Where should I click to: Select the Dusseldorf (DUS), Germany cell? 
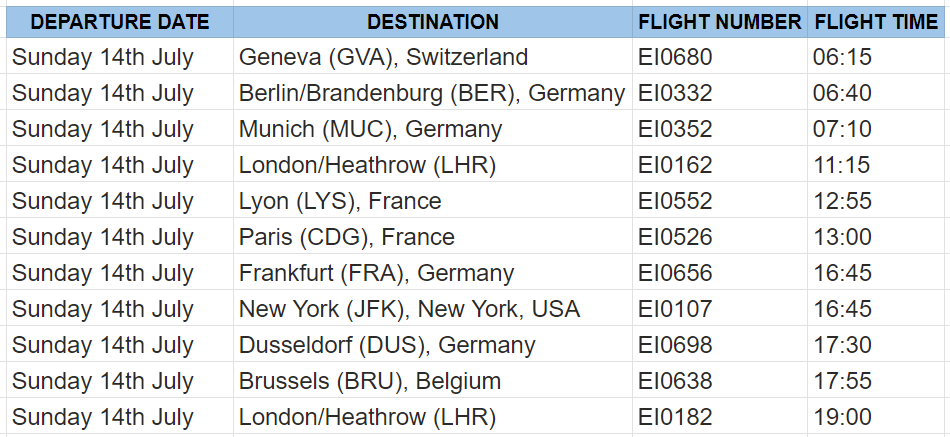(433, 344)
